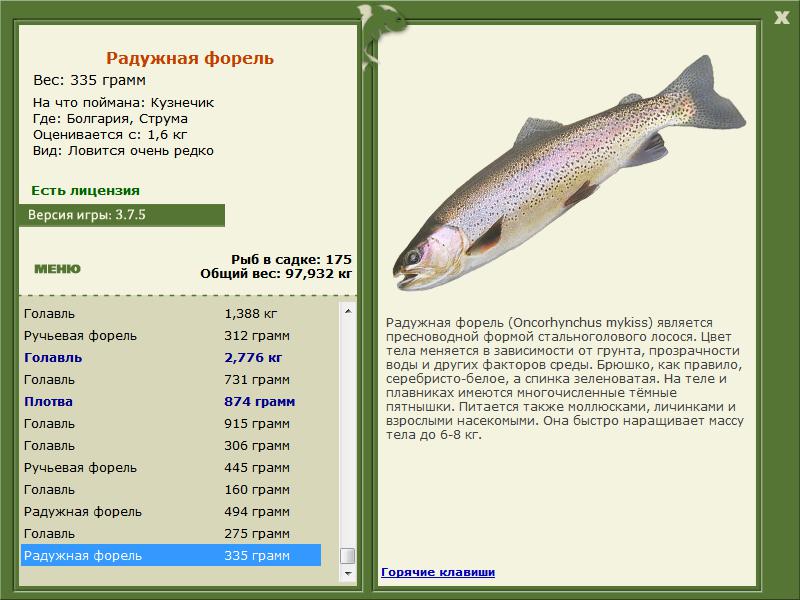Select Голавль 275 грамм row

171,533
